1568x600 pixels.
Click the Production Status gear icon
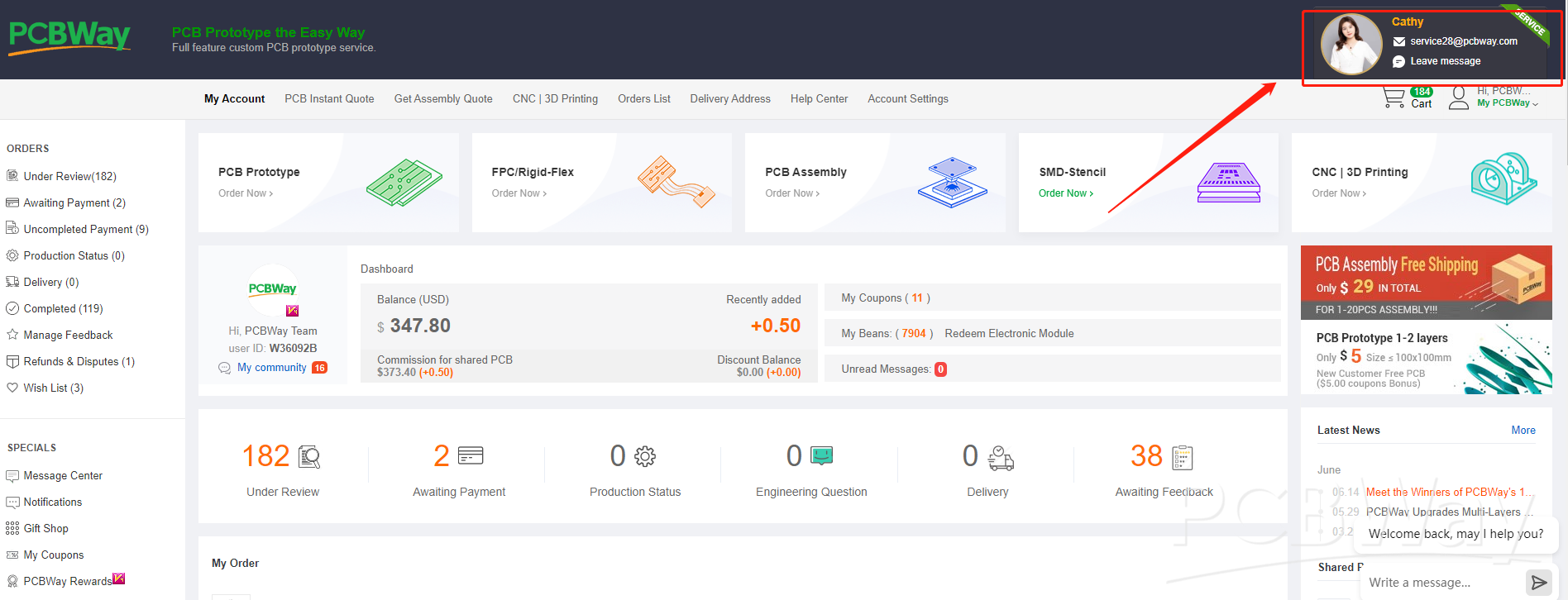click(645, 456)
